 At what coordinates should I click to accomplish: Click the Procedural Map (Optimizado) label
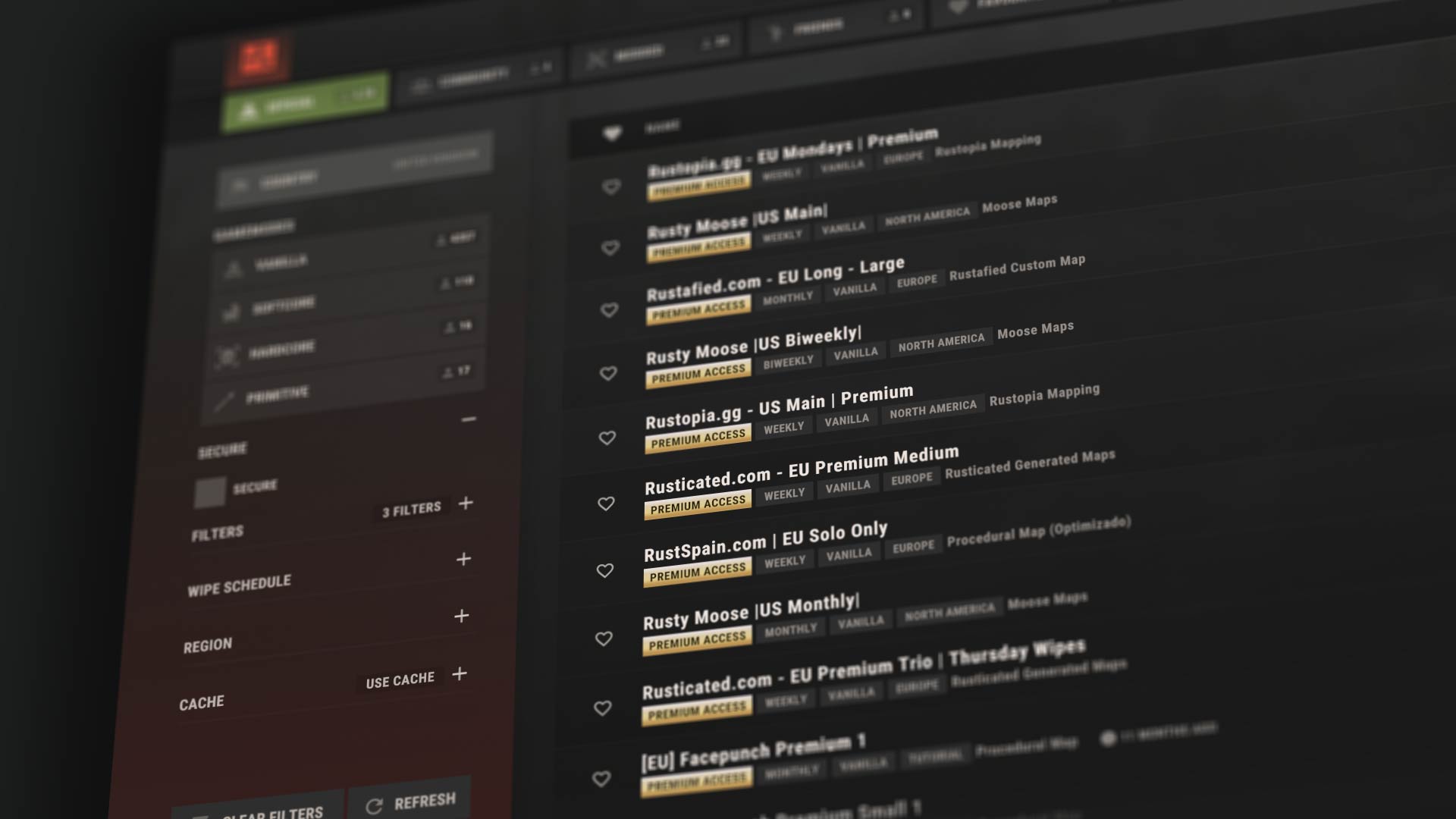[1039, 531]
